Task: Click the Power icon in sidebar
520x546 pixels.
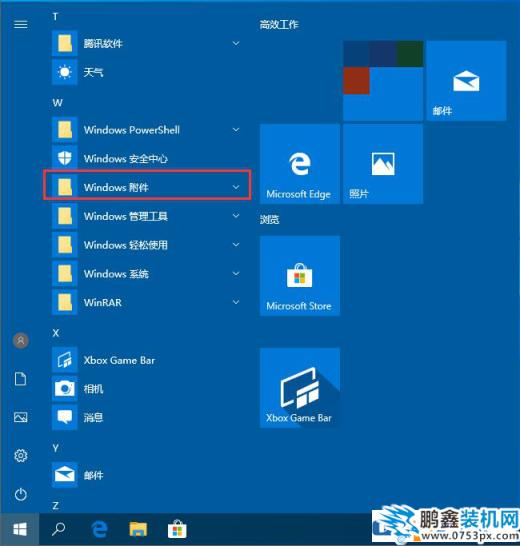Action: click(21, 494)
